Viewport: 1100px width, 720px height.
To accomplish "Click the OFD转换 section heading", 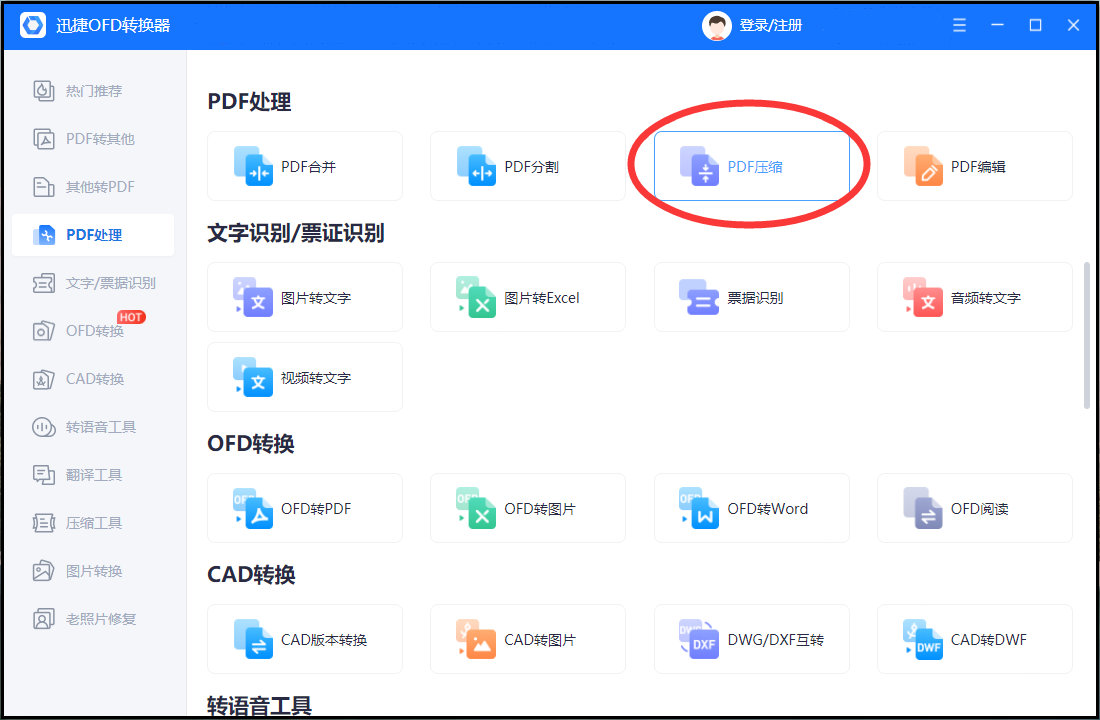I will [250, 444].
